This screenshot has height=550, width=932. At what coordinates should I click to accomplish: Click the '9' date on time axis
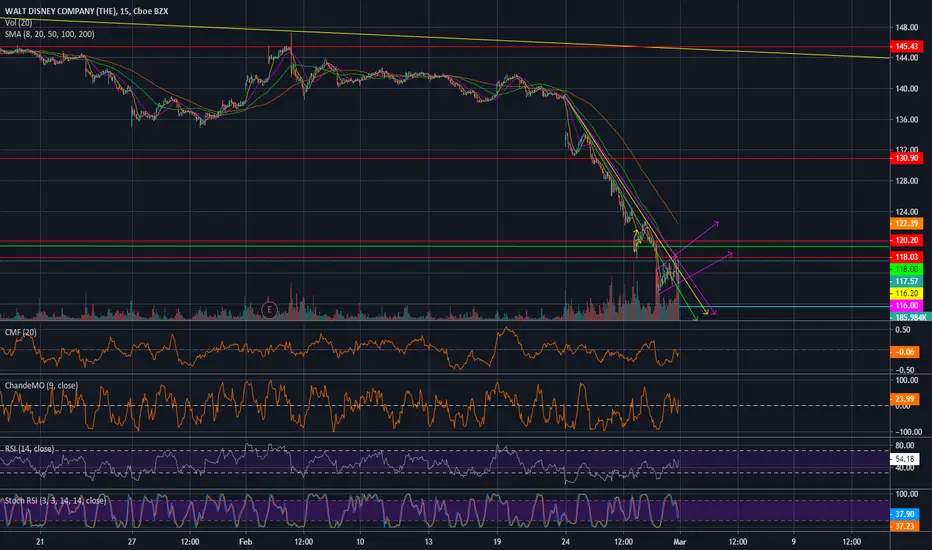tap(794, 542)
